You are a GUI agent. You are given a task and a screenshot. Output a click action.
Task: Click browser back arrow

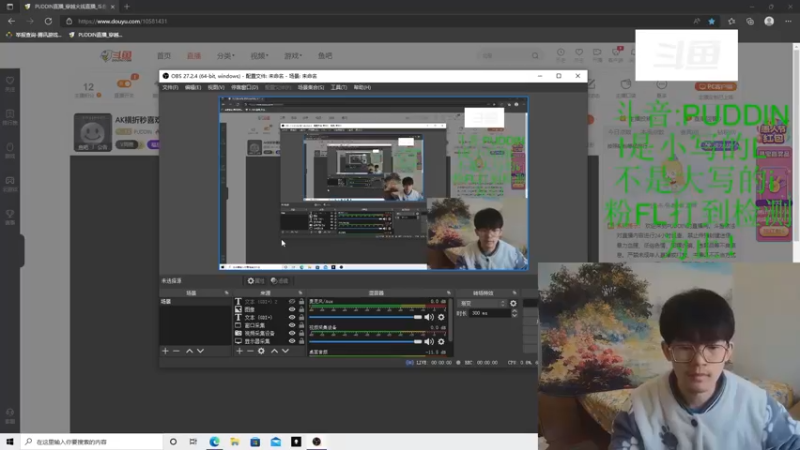(11, 21)
